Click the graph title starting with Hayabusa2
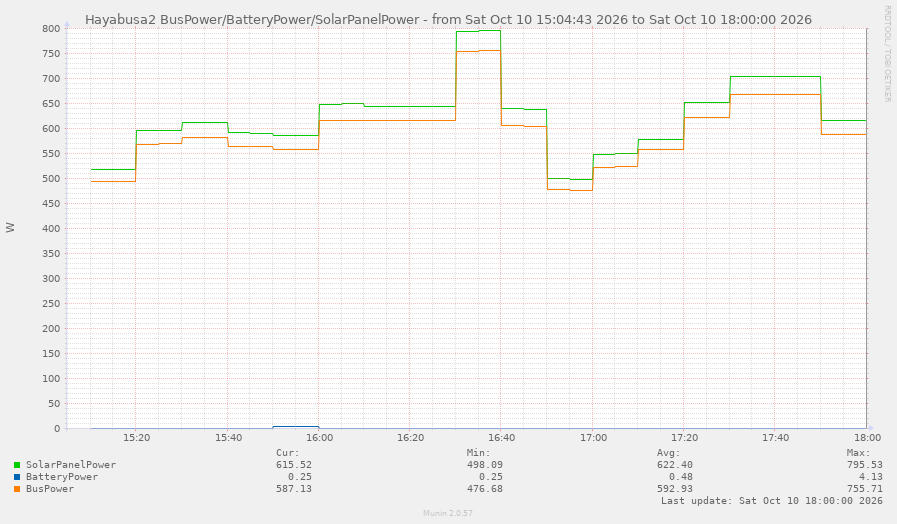The height and width of the screenshot is (524, 897). point(448,19)
